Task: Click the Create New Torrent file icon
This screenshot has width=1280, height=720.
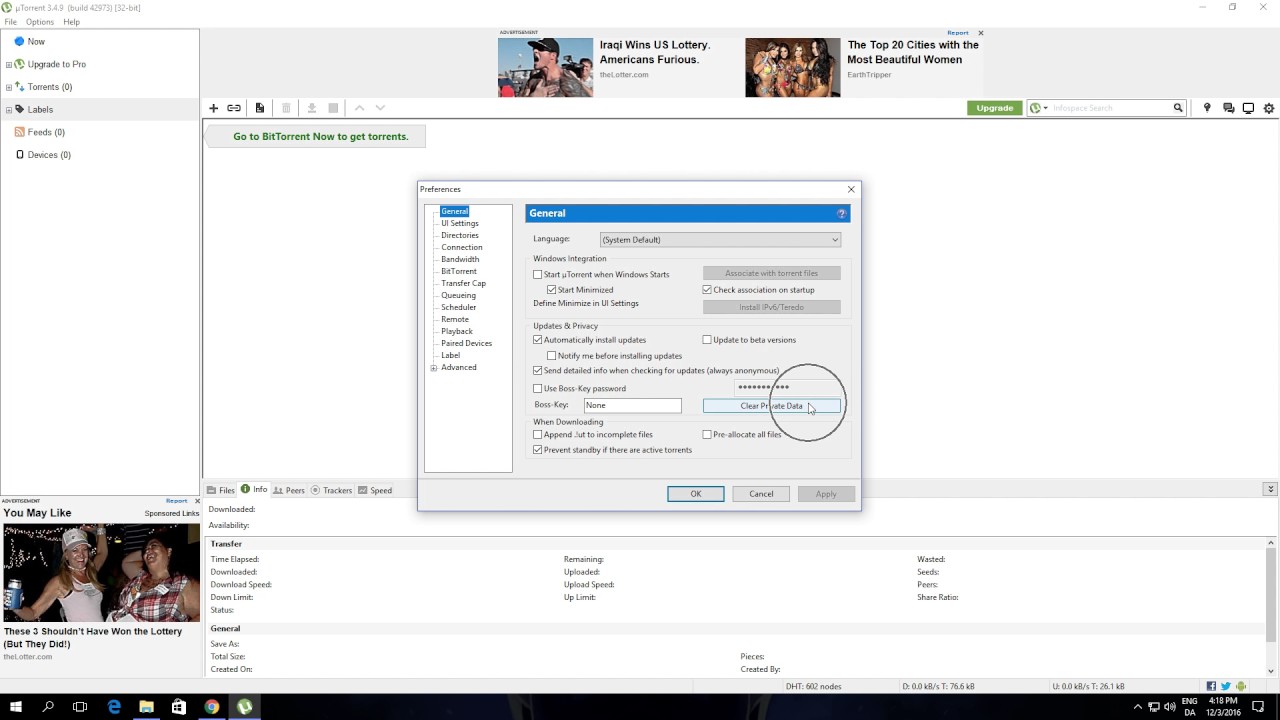Action: 260,108
